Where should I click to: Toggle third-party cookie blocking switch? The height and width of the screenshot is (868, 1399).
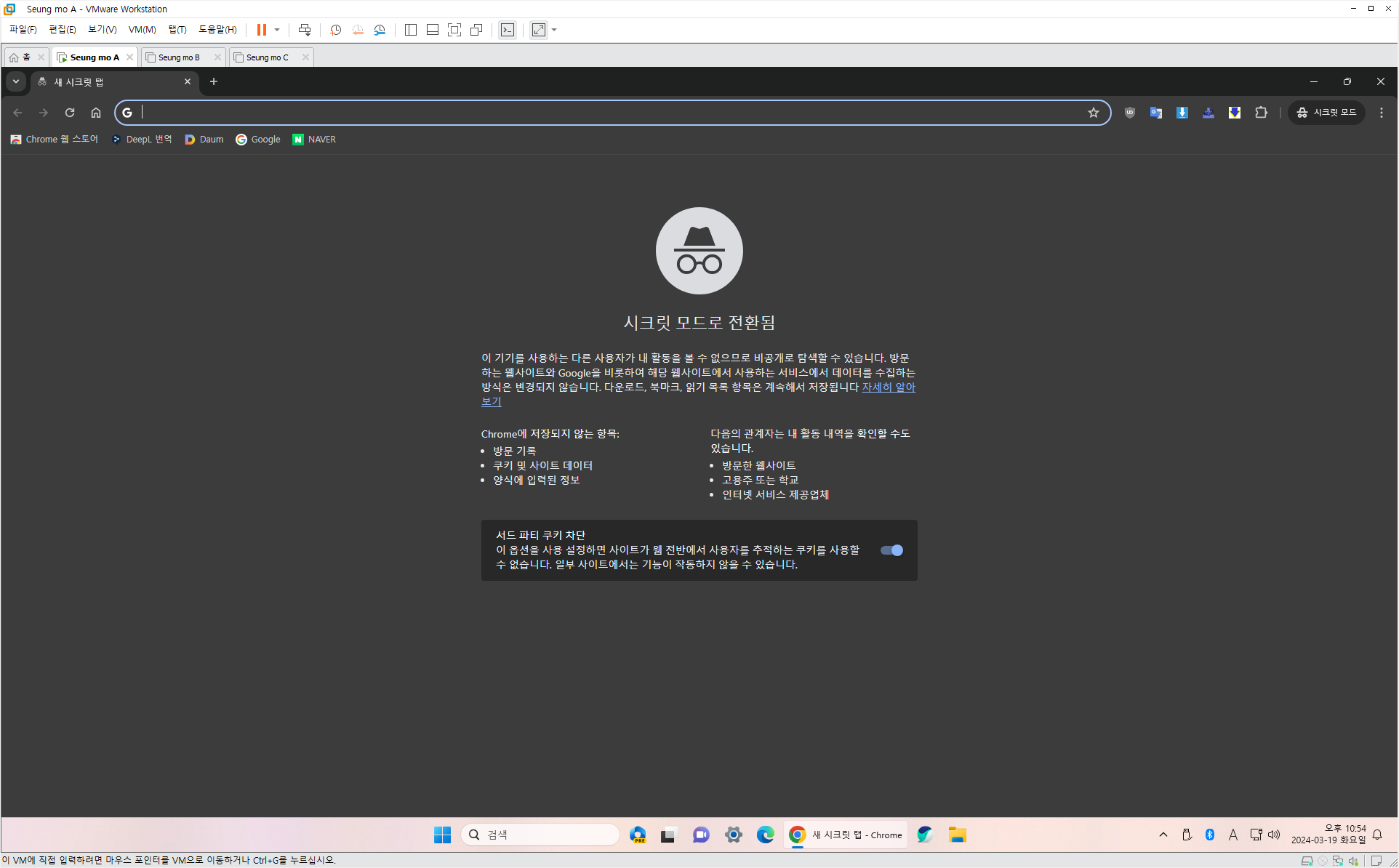(x=891, y=550)
